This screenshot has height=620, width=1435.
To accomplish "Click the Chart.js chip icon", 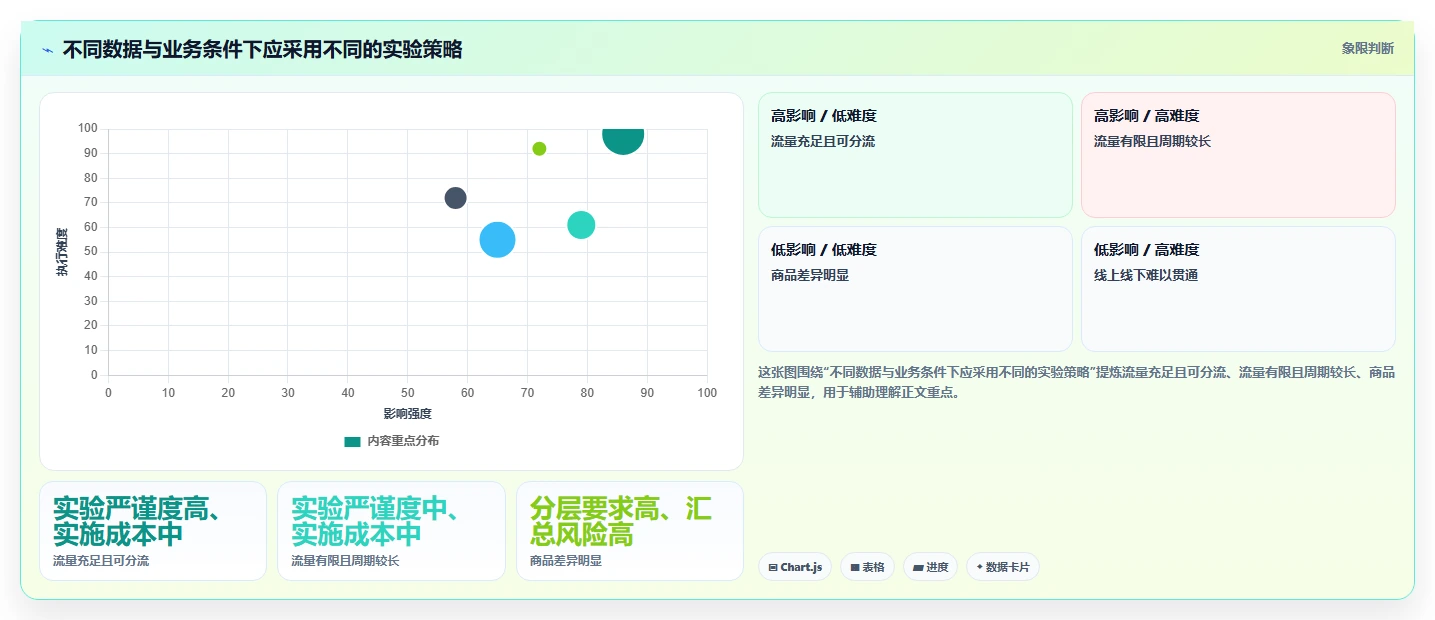I will pos(773,567).
